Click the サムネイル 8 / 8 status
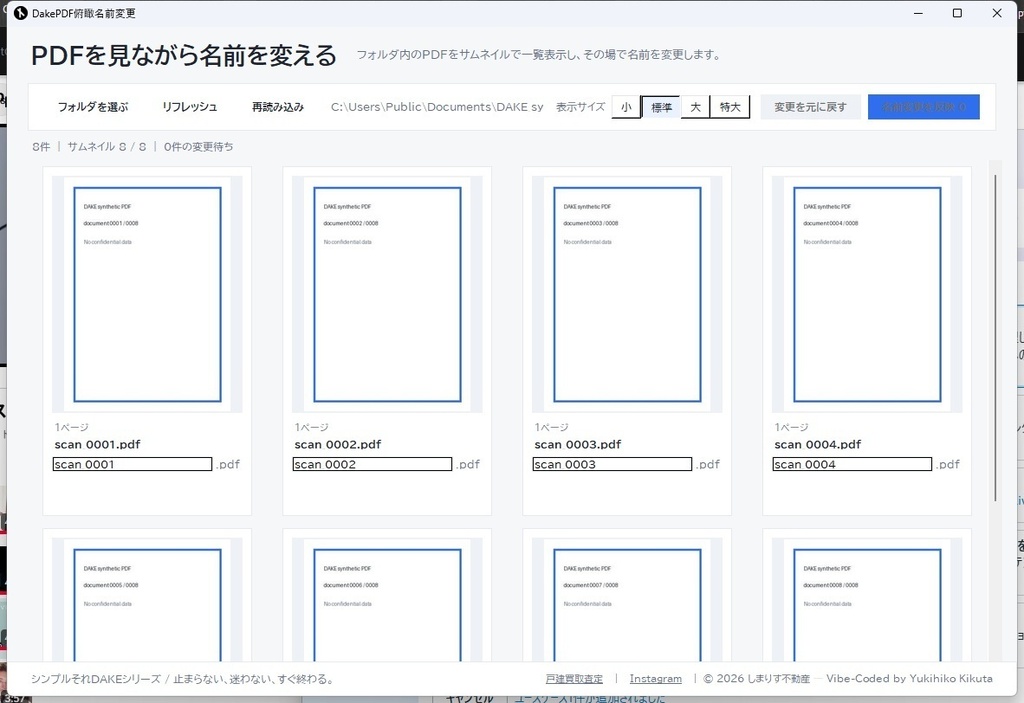The width and height of the screenshot is (1024, 703). click(x=107, y=147)
